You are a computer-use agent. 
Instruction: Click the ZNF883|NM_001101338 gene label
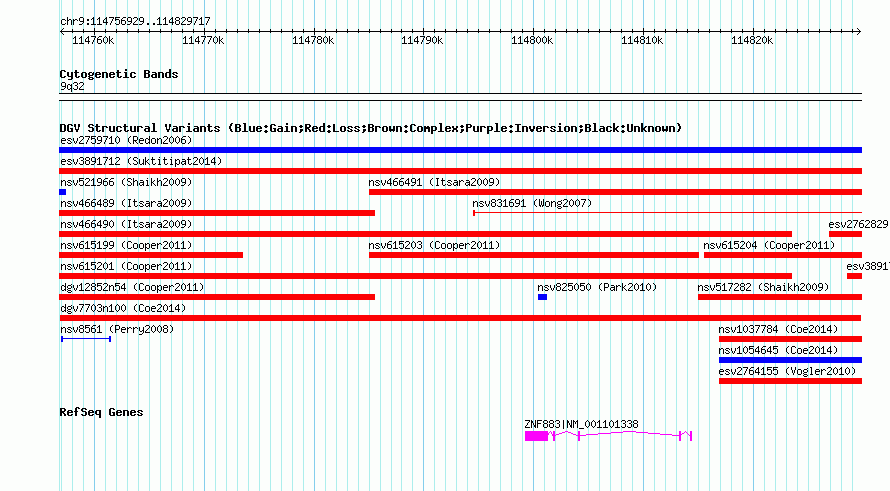[581, 424]
